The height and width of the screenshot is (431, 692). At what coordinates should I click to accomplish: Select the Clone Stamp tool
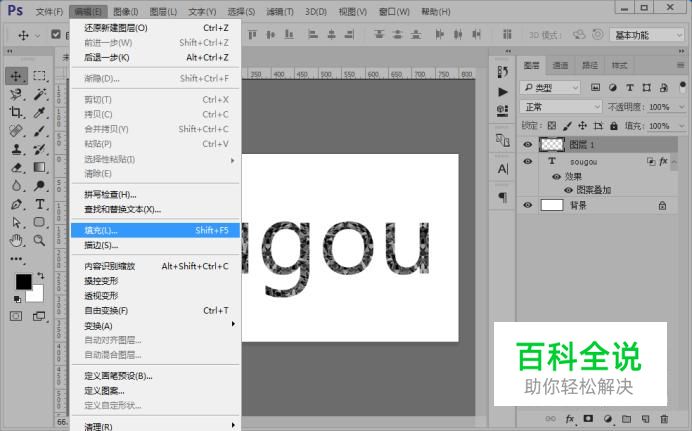click(16, 149)
